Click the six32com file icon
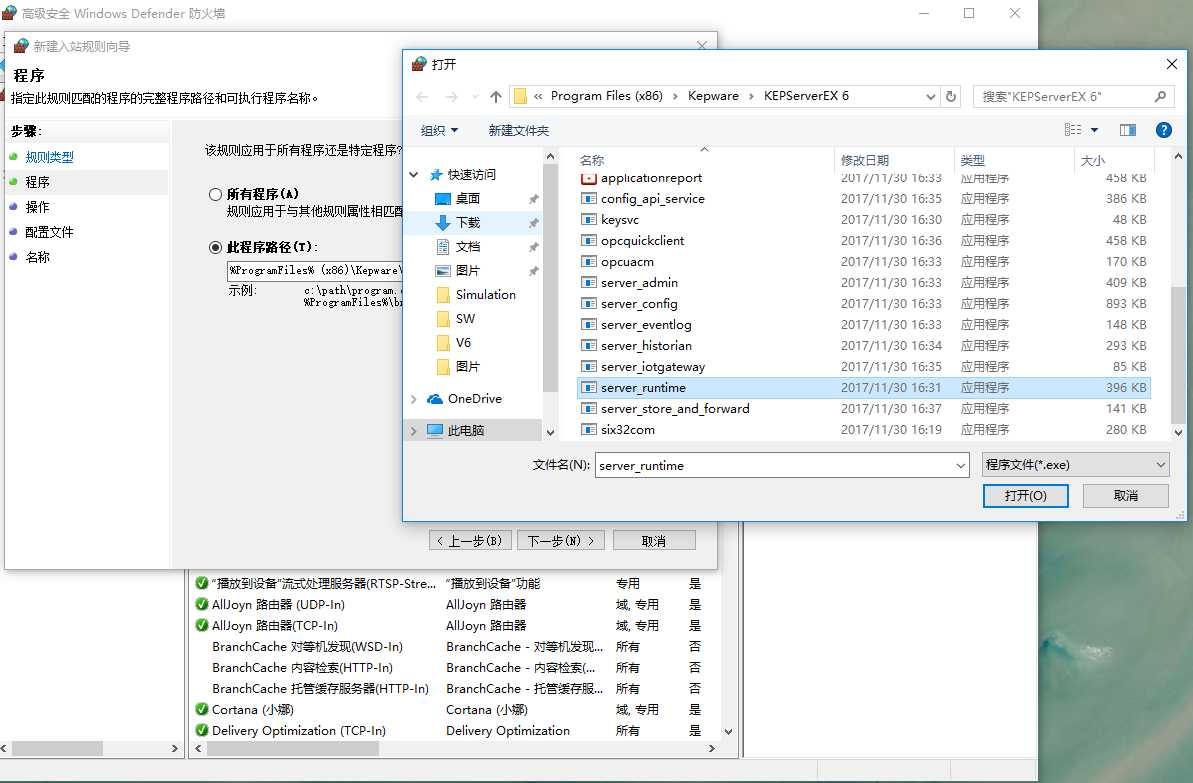Screen dimensions: 1193x783 (x=588, y=430)
